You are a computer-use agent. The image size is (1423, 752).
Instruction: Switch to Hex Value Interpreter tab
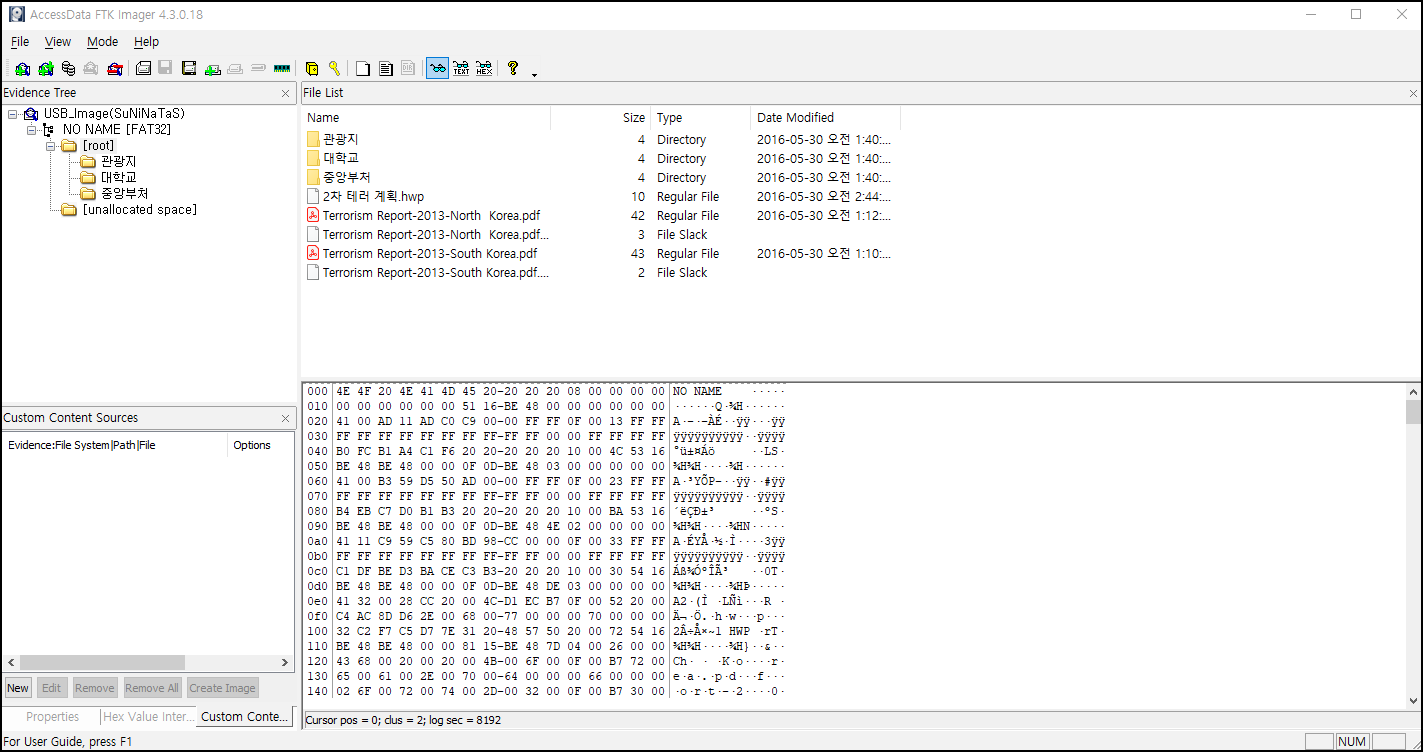[x=149, y=717]
